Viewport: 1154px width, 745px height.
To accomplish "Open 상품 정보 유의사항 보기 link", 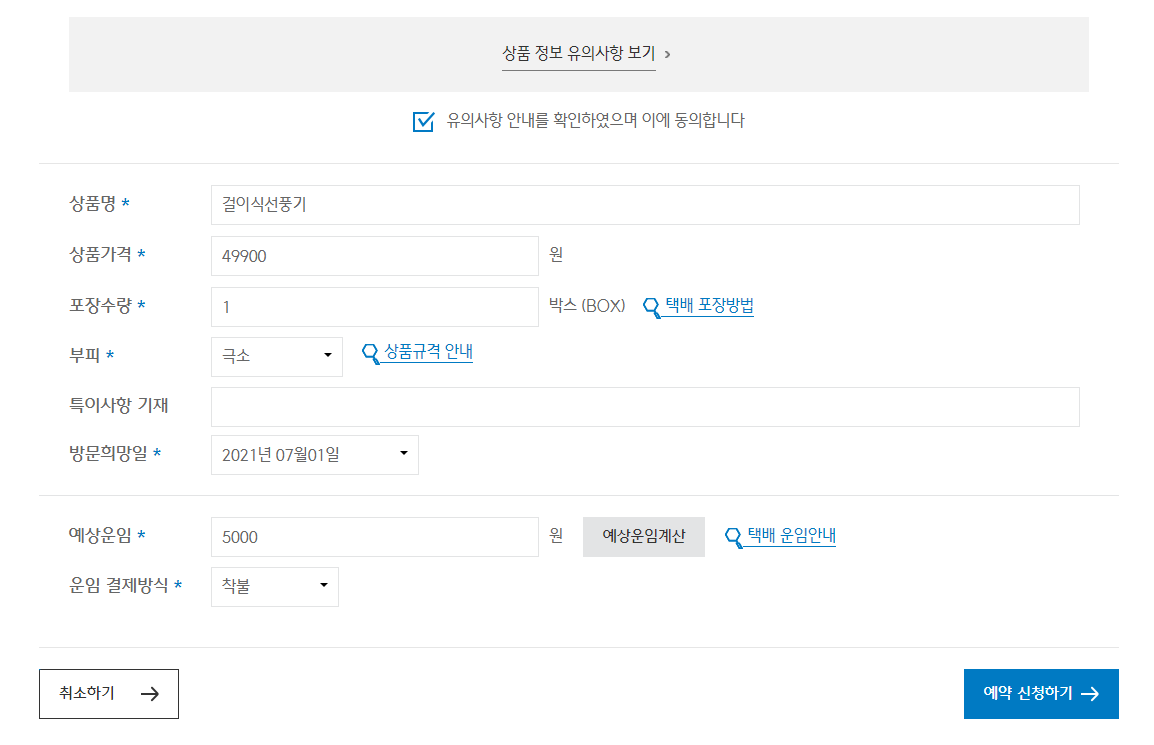I will click(578, 54).
